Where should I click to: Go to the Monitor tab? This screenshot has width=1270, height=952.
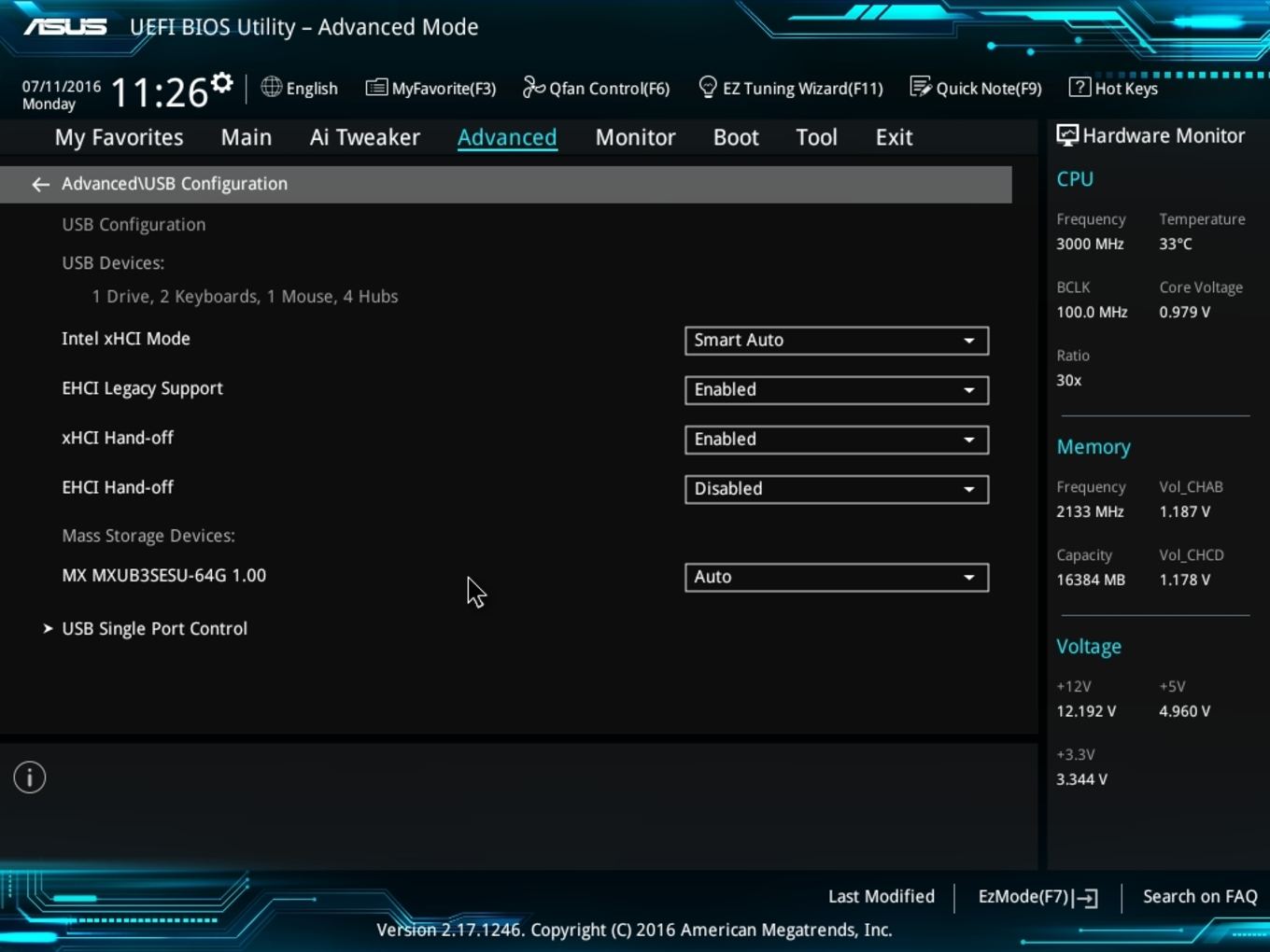[x=636, y=137]
